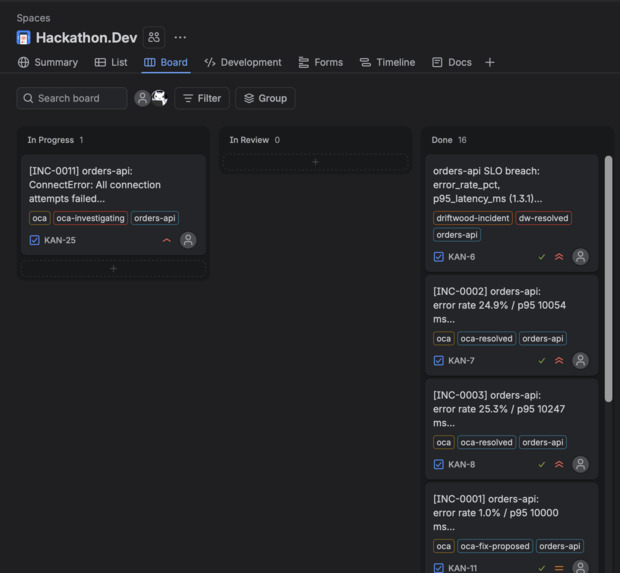Click the task type icon for KAN-25
The height and width of the screenshot is (573, 620).
coord(34,240)
